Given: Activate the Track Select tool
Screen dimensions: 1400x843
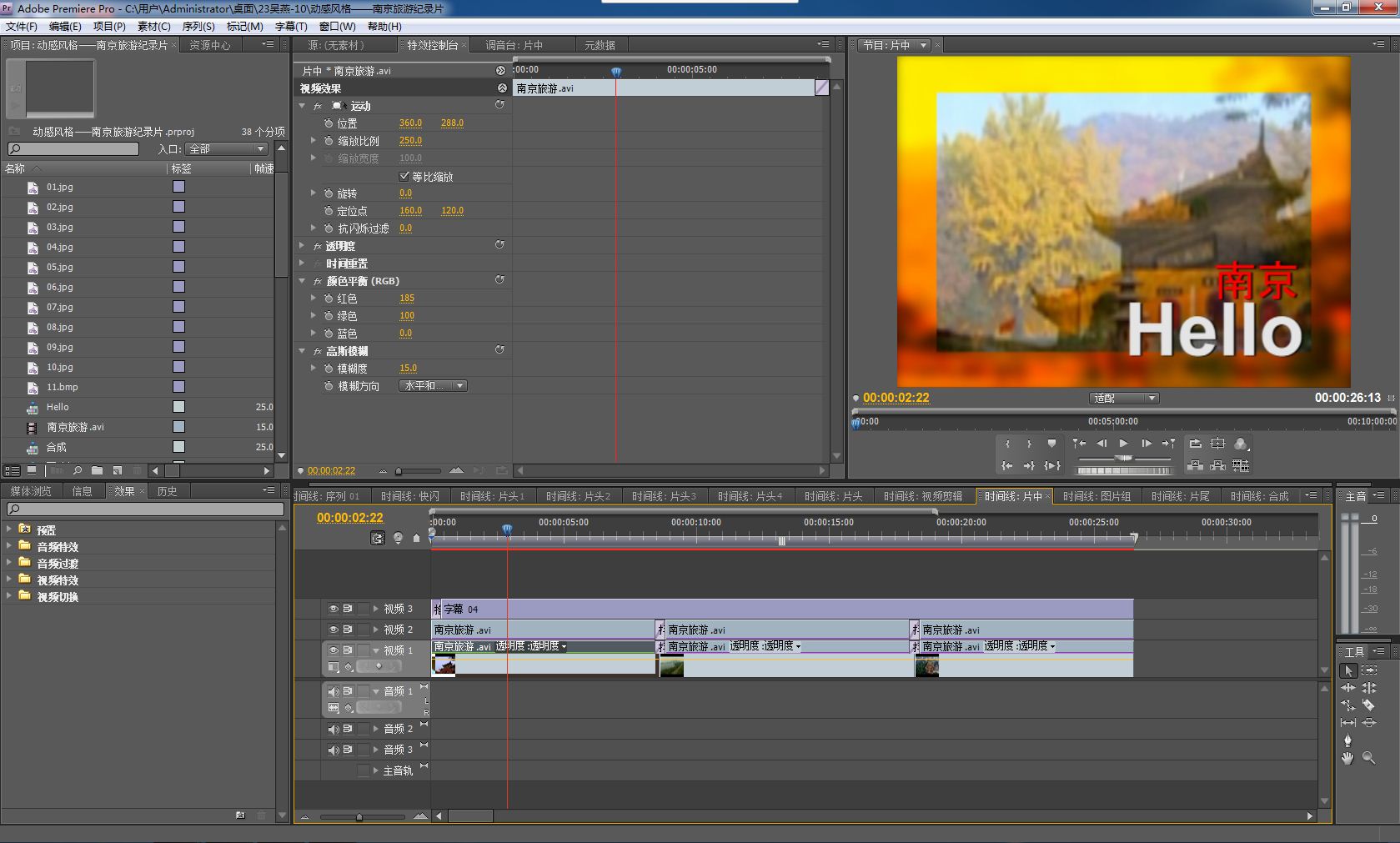Looking at the screenshot, I should [x=1368, y=670].
